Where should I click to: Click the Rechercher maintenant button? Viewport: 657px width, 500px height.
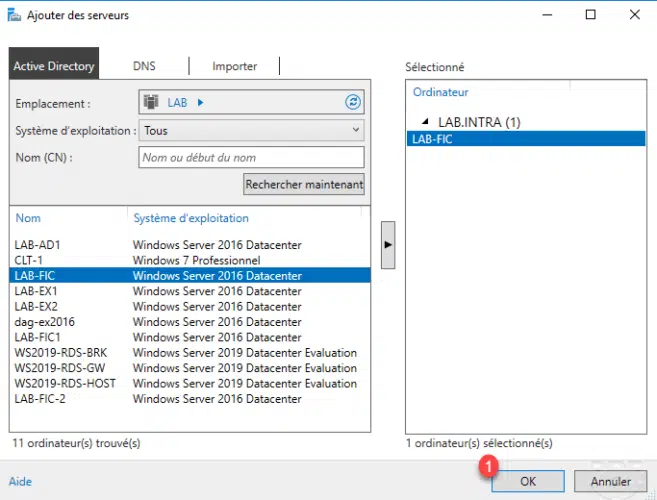[x=304, y=185]
